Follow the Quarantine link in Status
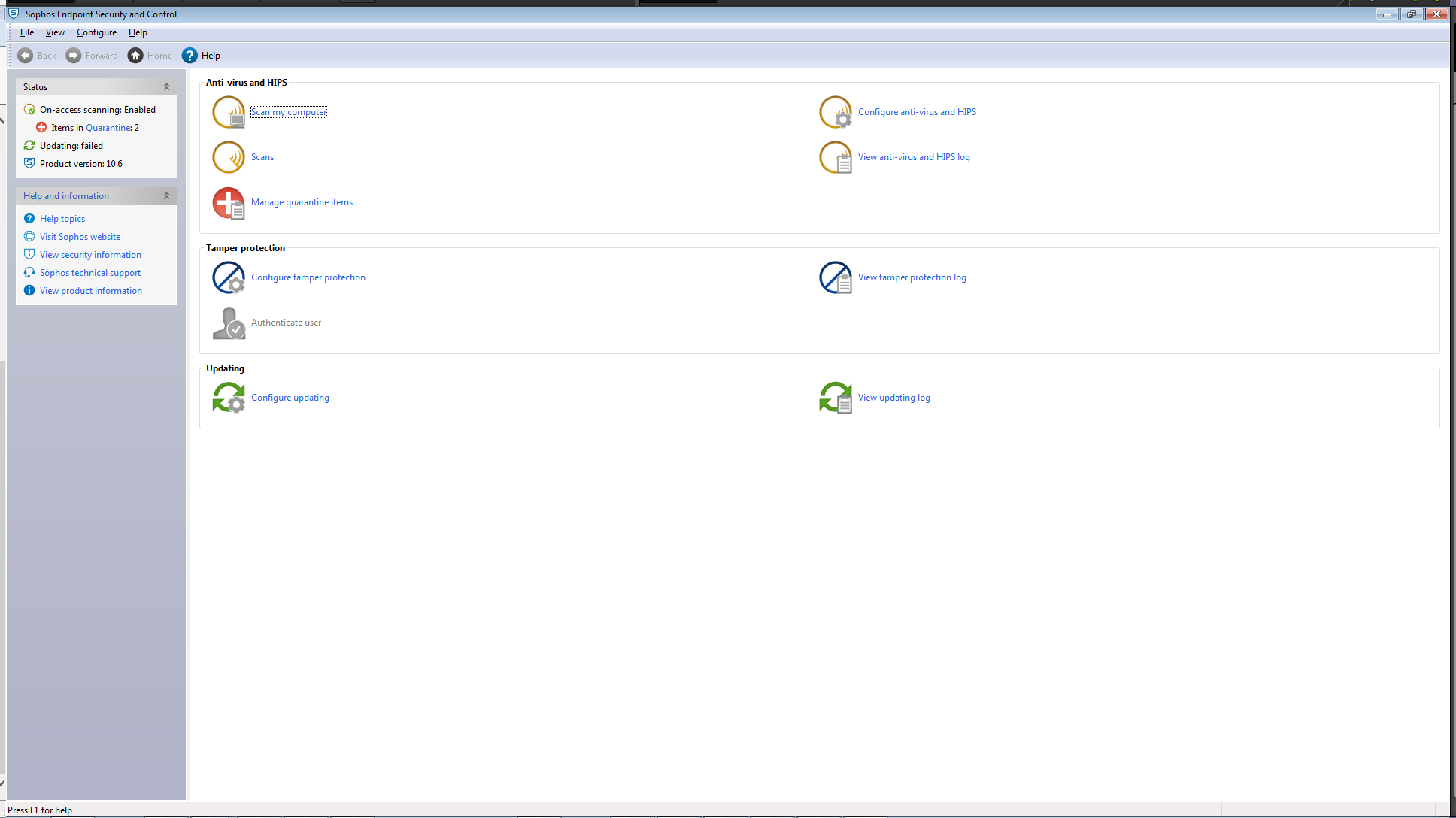Screen dimensions: 1456x818 (x=109, y=128)
